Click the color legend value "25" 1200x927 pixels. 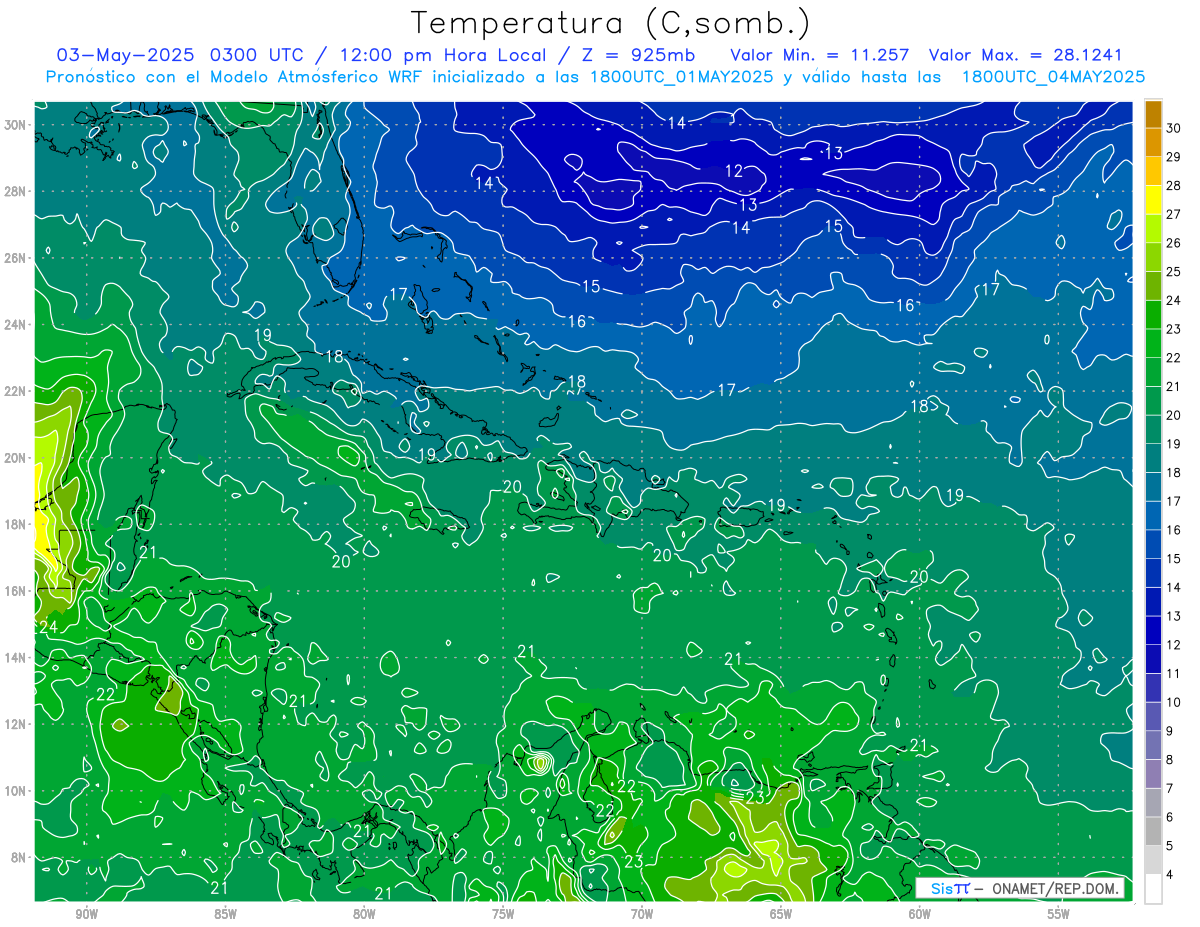(x=1174, y=271)
